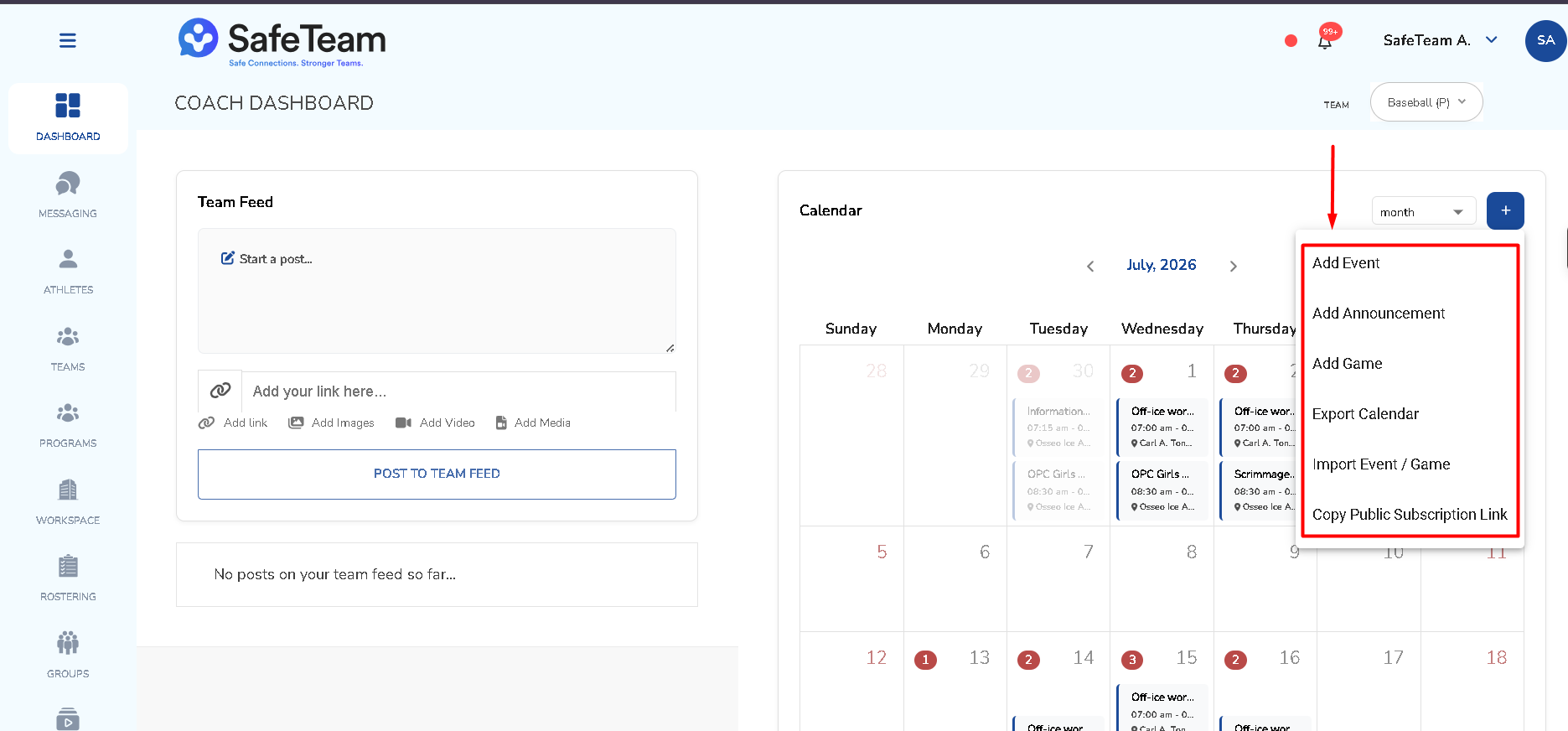Viewport: 1568px width, 731px height.
Task: Click event count badge on July 16
Action: coord(1235,660)
